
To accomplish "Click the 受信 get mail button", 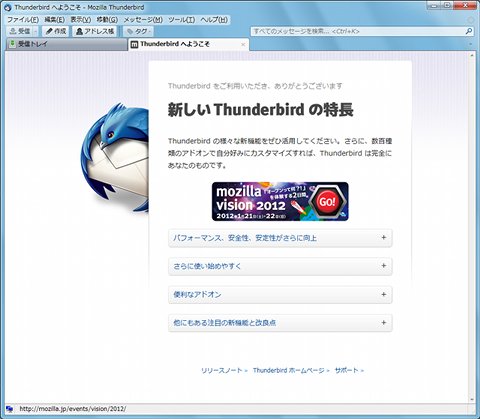I will 20,31.
